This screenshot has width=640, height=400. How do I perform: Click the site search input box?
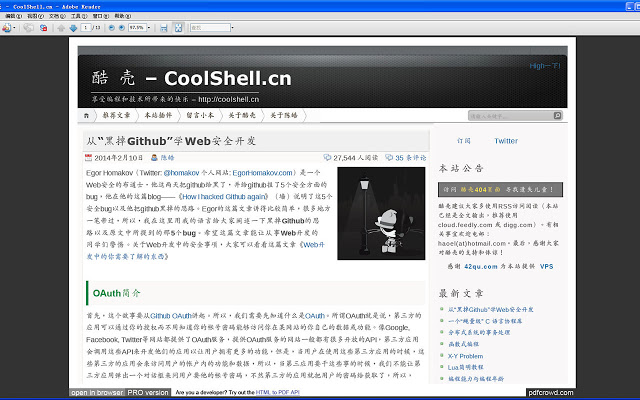click(510, 116)
